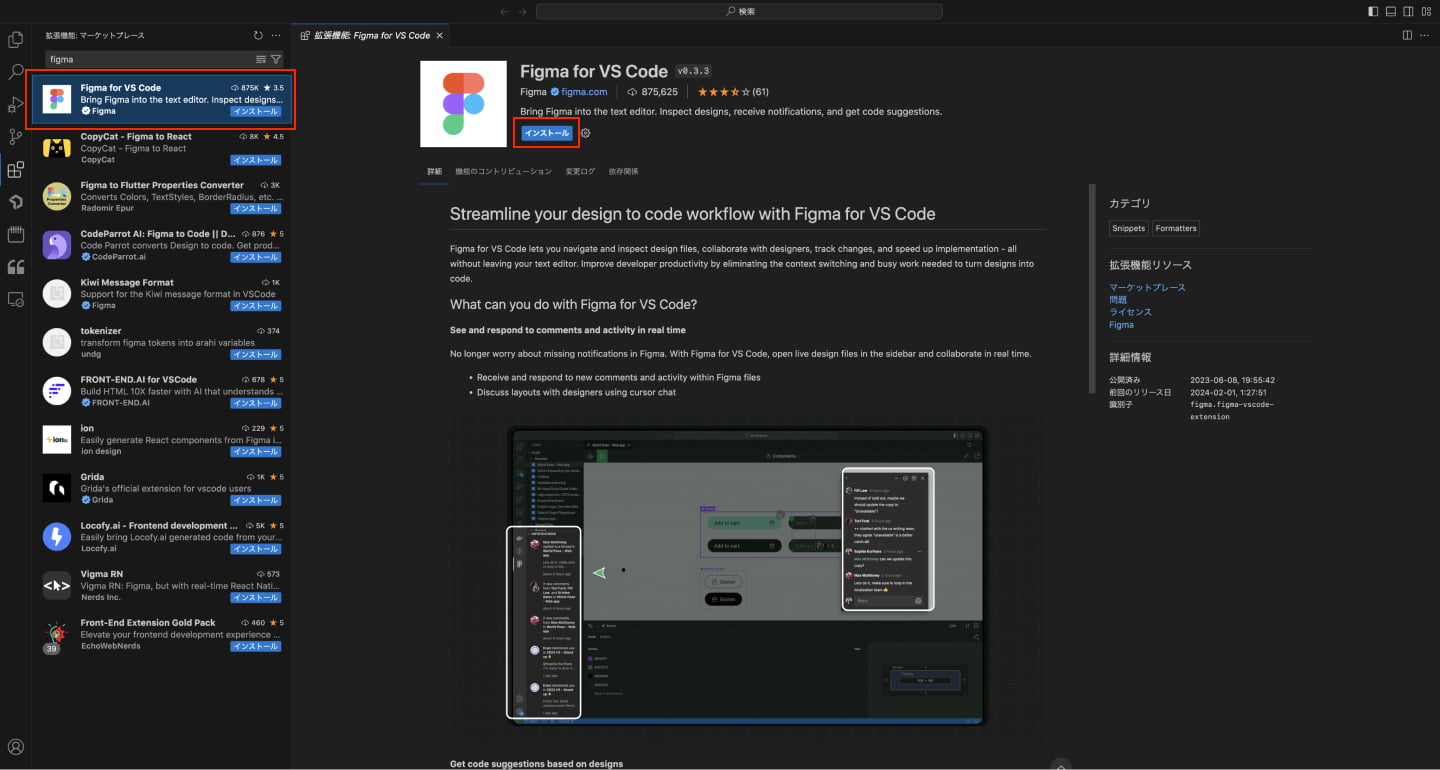
Task: Open the Source Control view
Action: 15,137
